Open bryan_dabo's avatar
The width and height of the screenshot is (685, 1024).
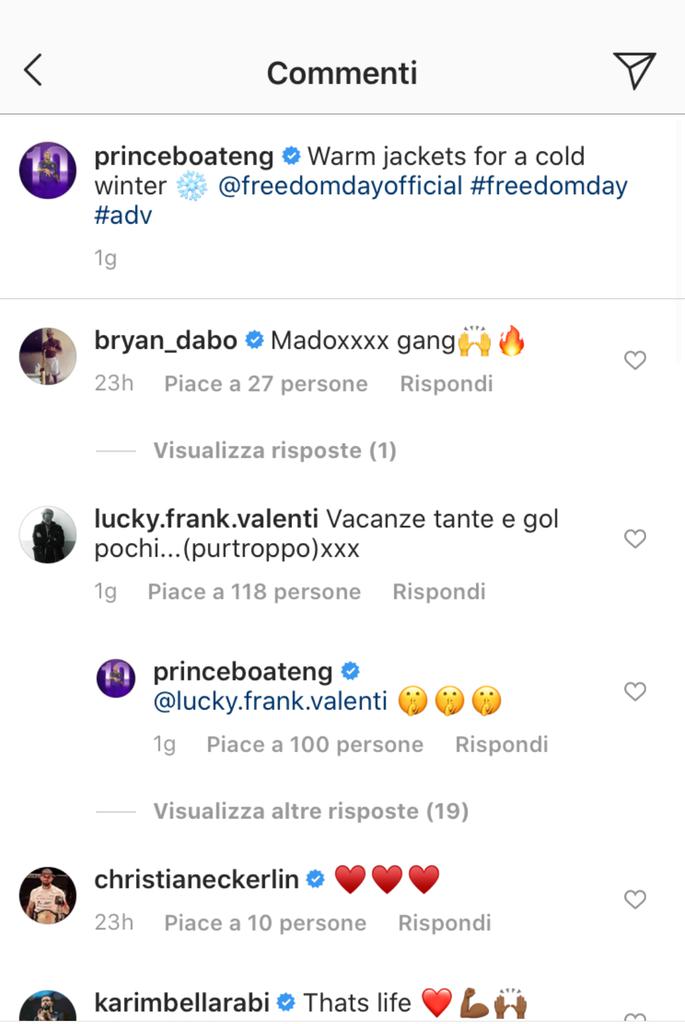point(48,356)
